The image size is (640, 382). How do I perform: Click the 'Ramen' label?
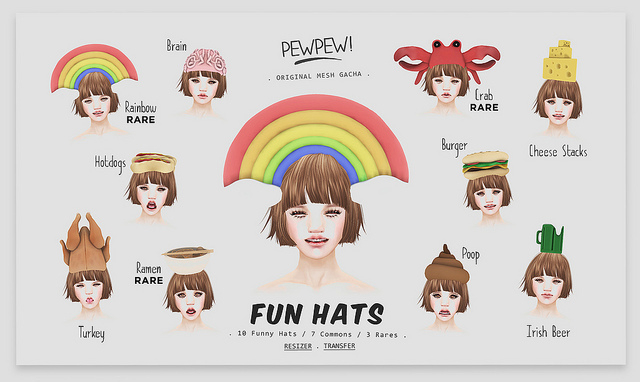coord(149,268)
